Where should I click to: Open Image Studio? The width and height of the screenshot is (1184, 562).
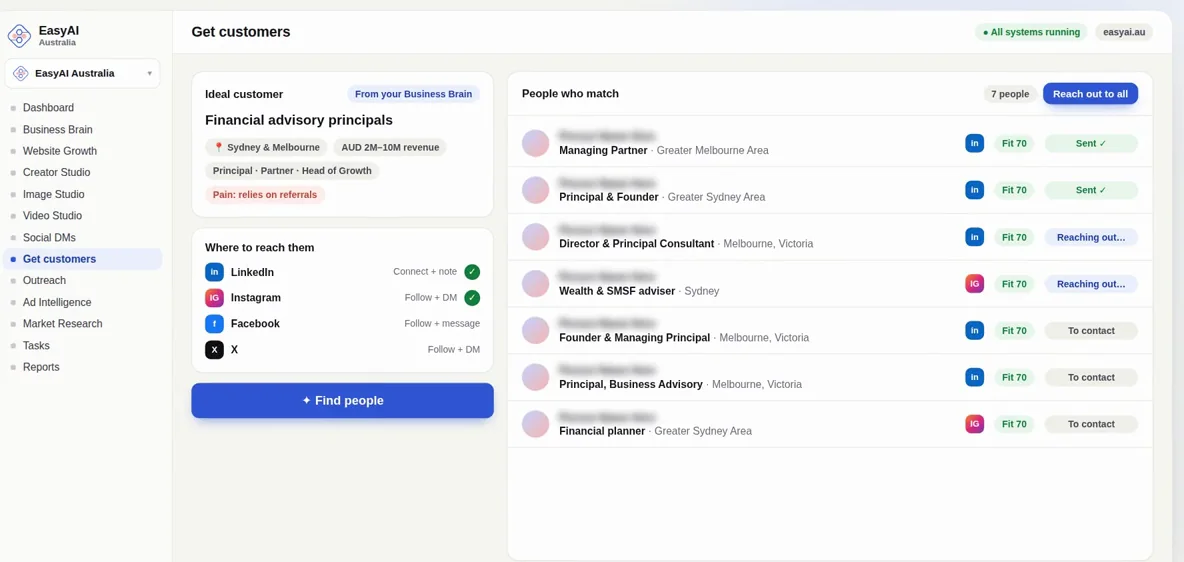point(54,194)
